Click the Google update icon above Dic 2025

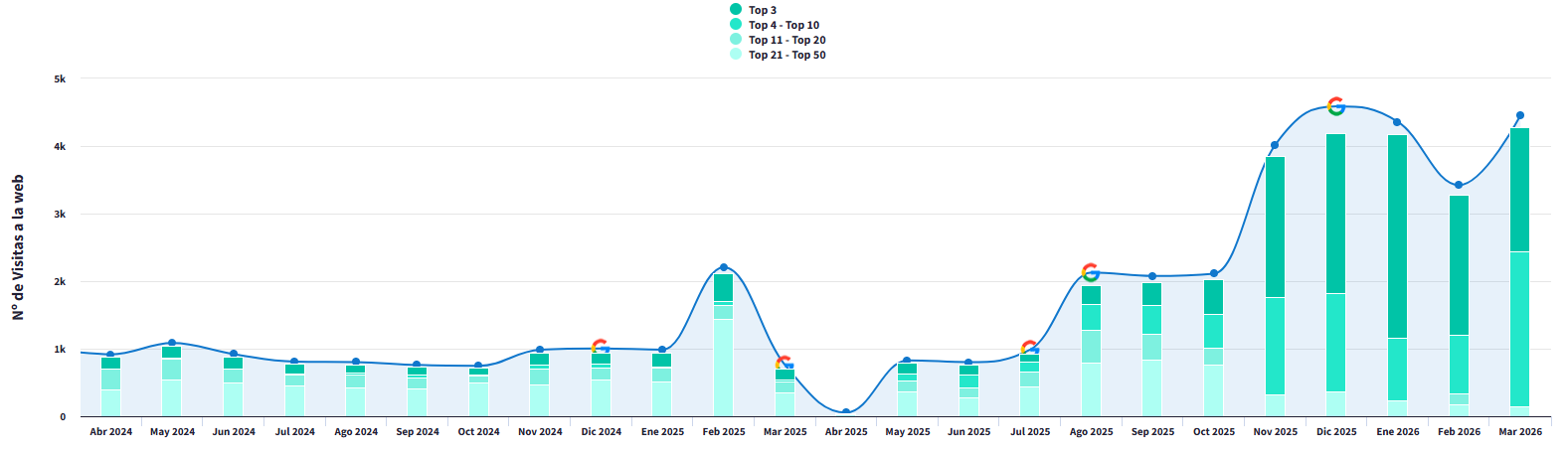(x=1336, y=106)
